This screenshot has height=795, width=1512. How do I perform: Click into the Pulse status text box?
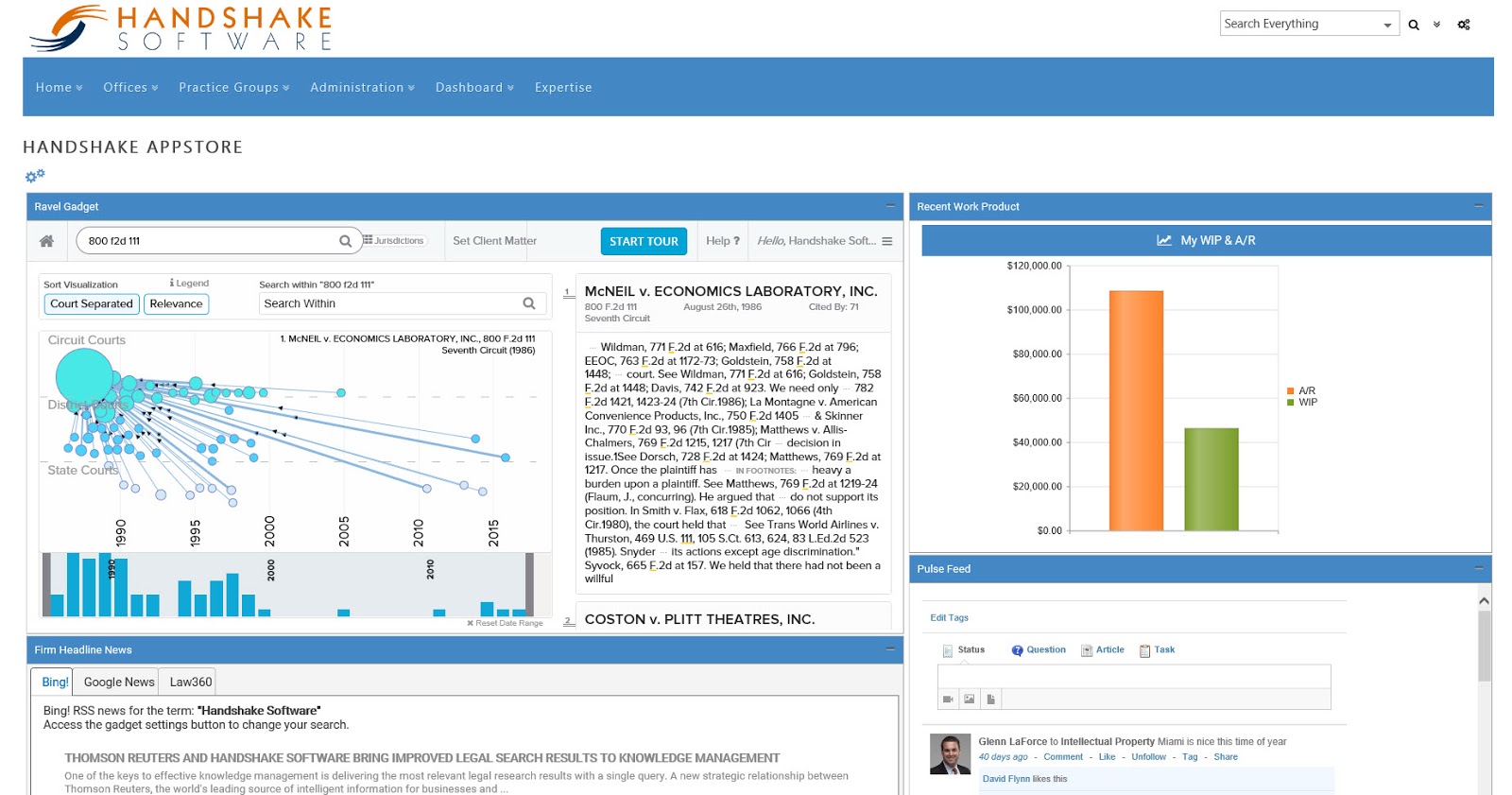click(x=1134, y=677)
